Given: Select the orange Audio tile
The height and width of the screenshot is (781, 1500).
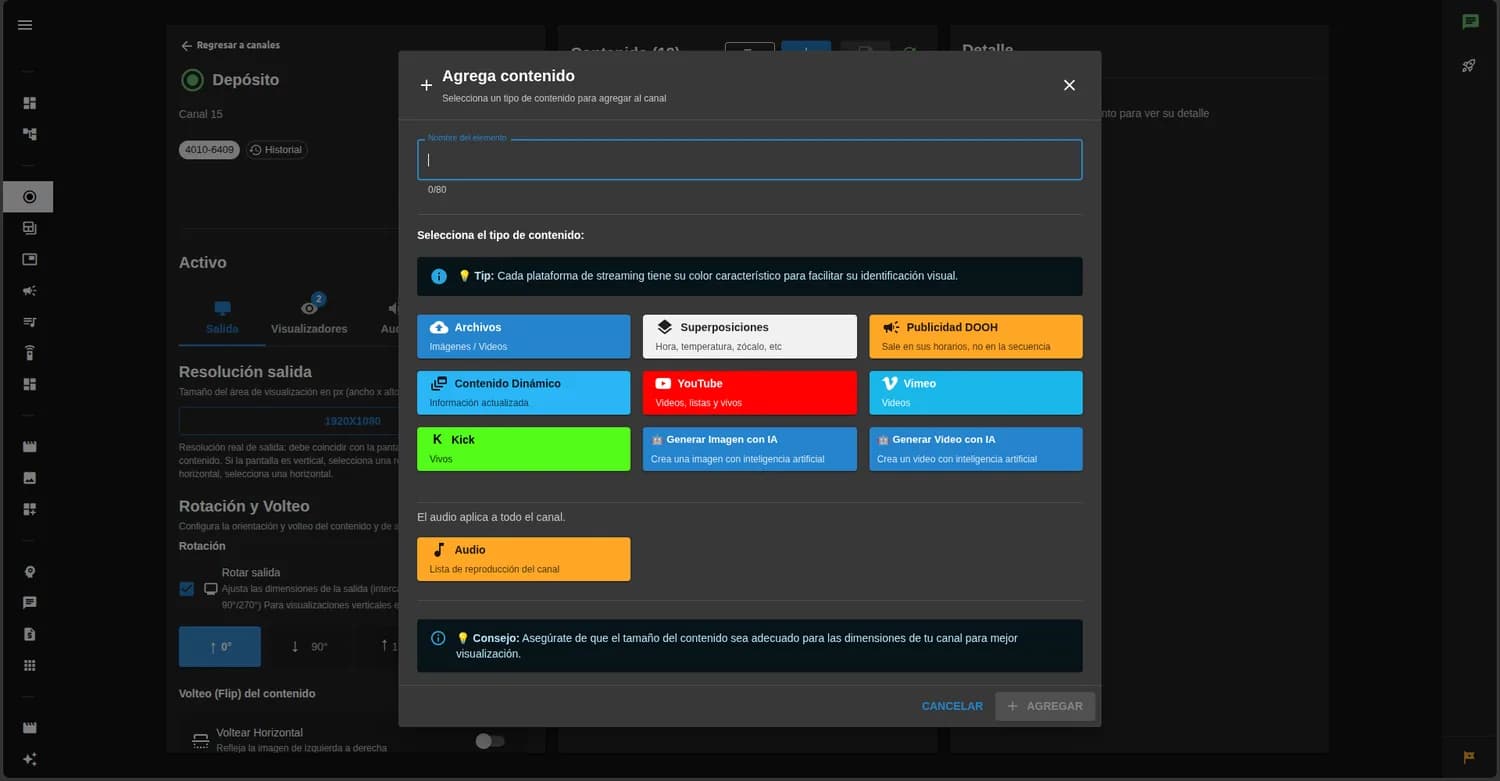Looking at the screenshot, I should click(524, 559).
